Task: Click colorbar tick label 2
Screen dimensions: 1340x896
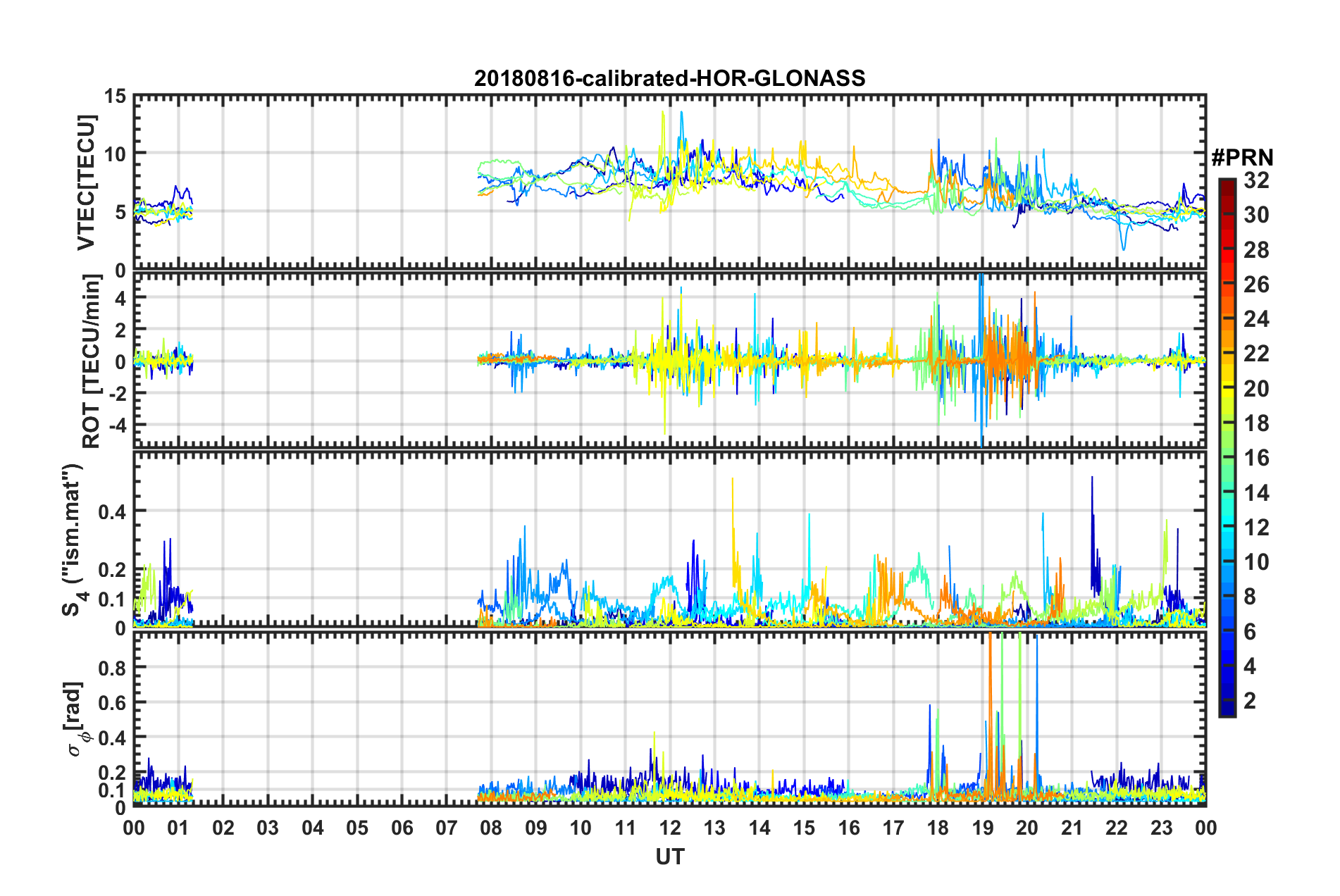Action: pos(1250,700)
